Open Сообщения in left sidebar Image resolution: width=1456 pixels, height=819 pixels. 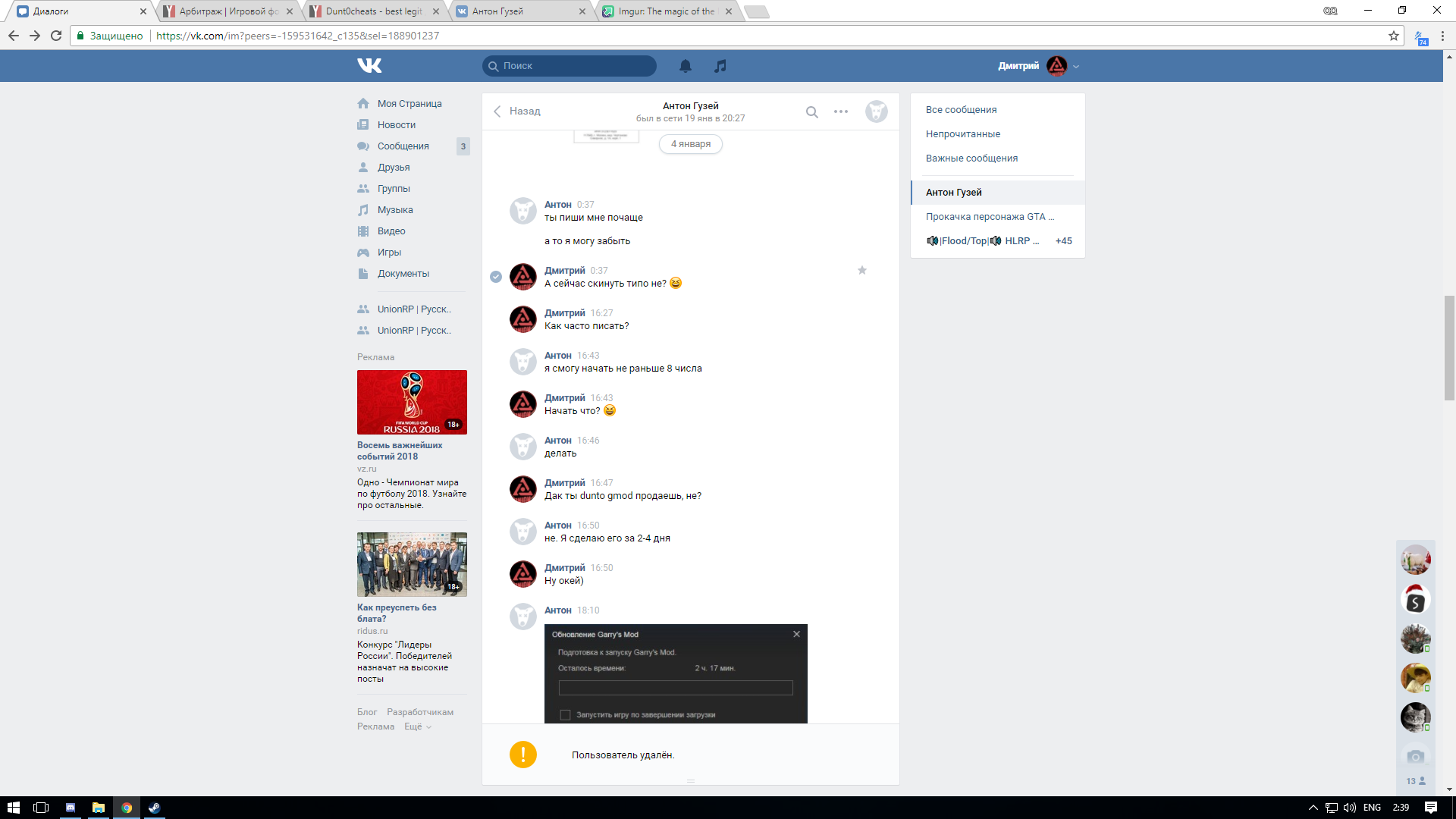[403, 146]
